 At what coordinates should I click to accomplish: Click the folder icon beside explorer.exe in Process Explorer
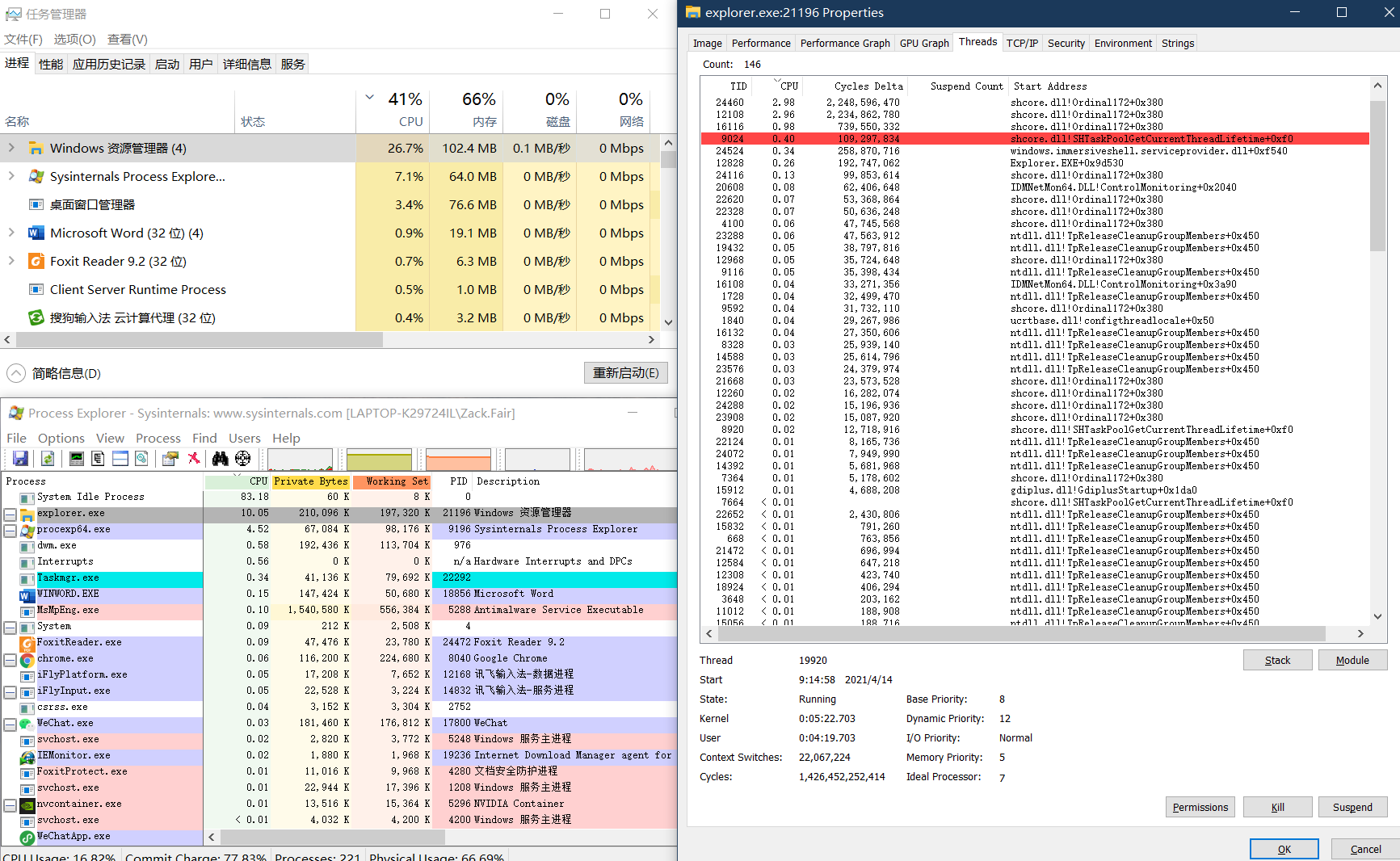pos(27,514)
